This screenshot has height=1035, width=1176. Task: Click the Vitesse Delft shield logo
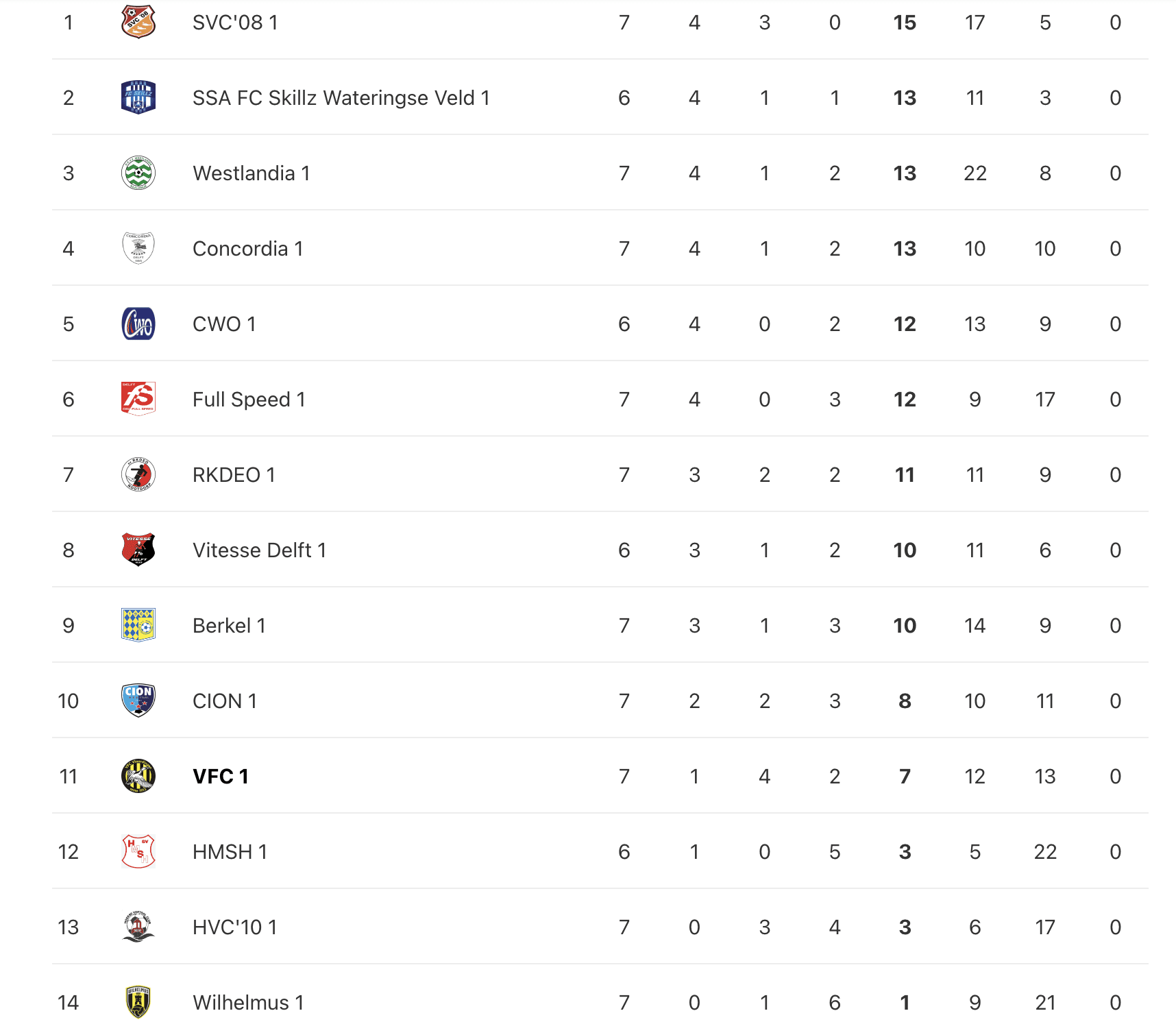tap(138, 550)
